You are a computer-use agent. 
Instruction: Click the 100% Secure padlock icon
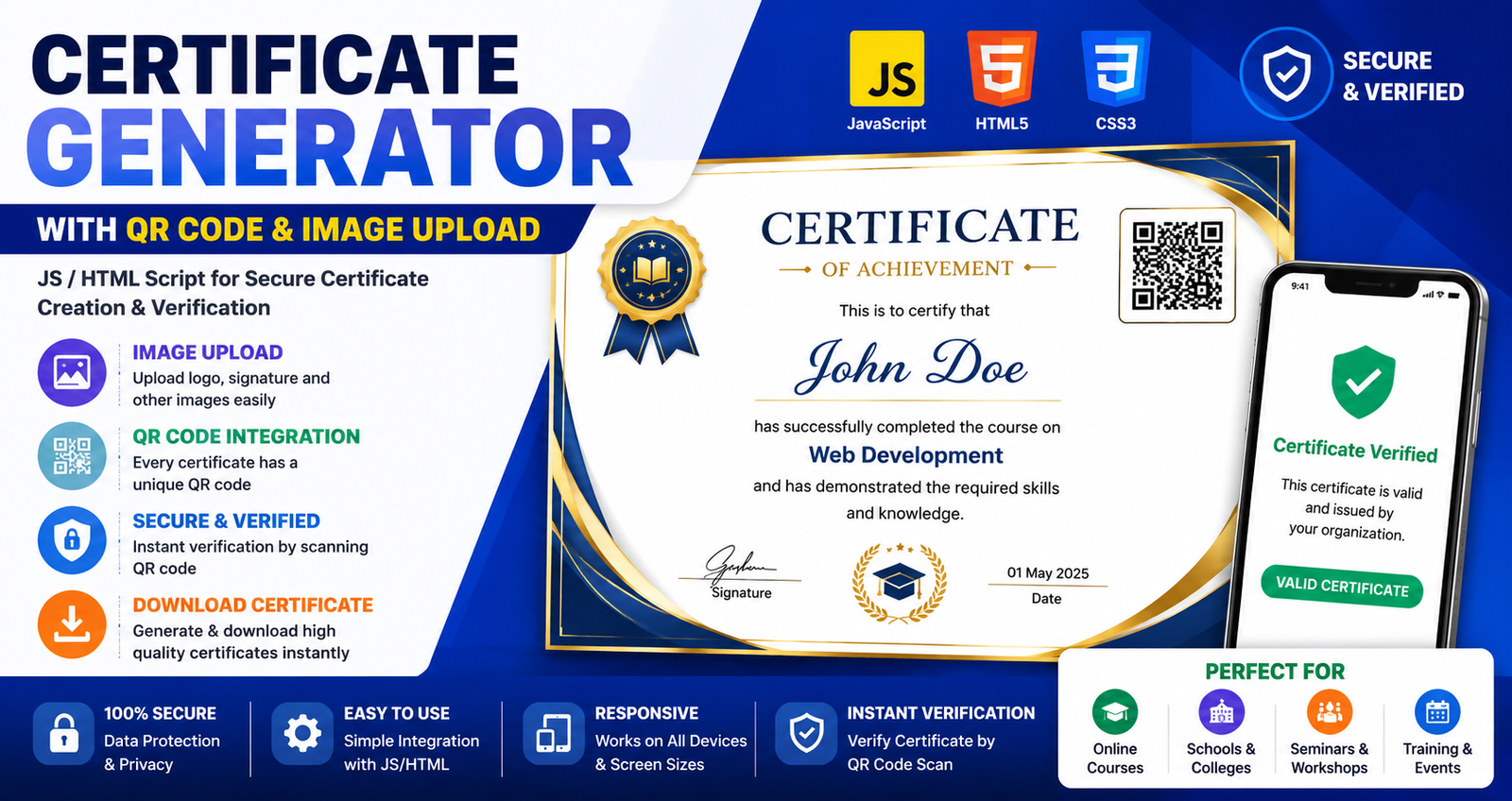point(63,733)
